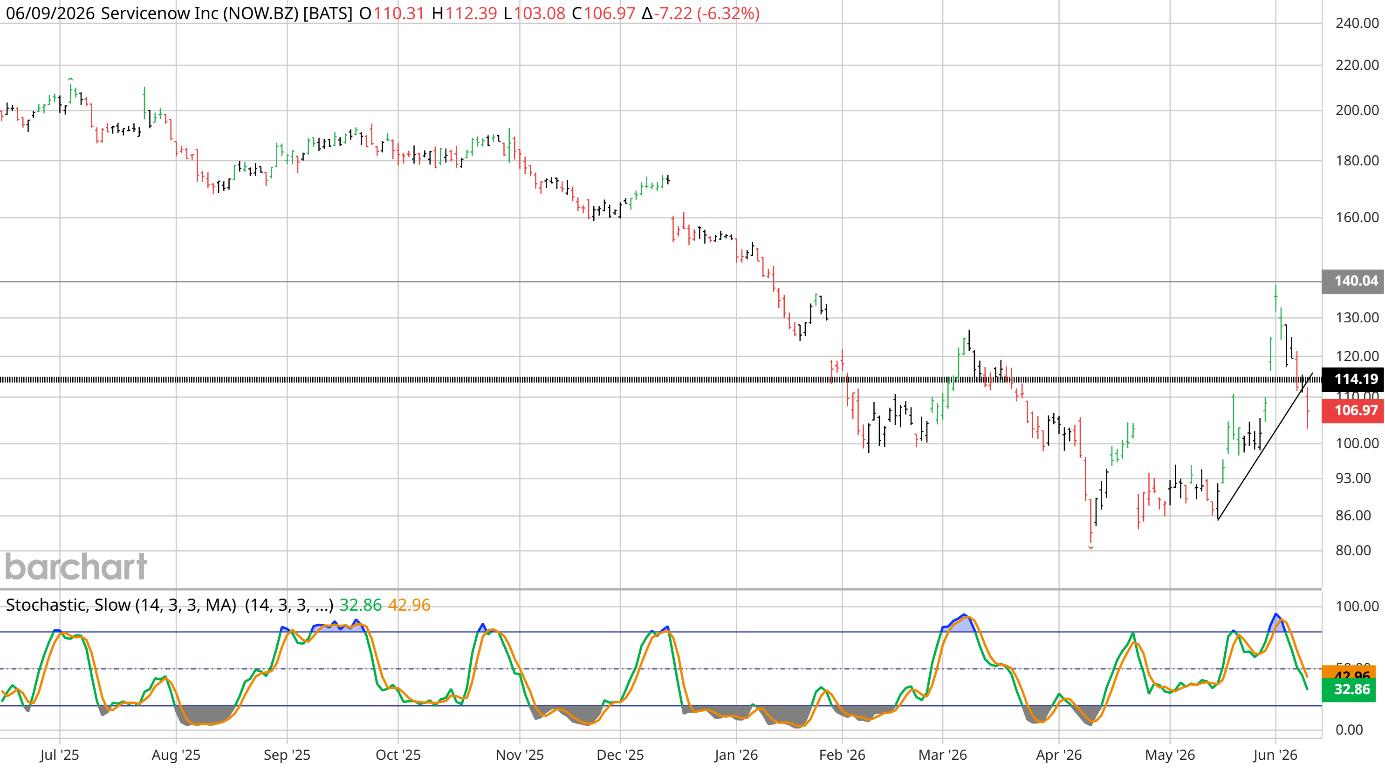Click the Apr '26 date axis label
This screenshot has width=1385, height=770.
click(1059, 754)
